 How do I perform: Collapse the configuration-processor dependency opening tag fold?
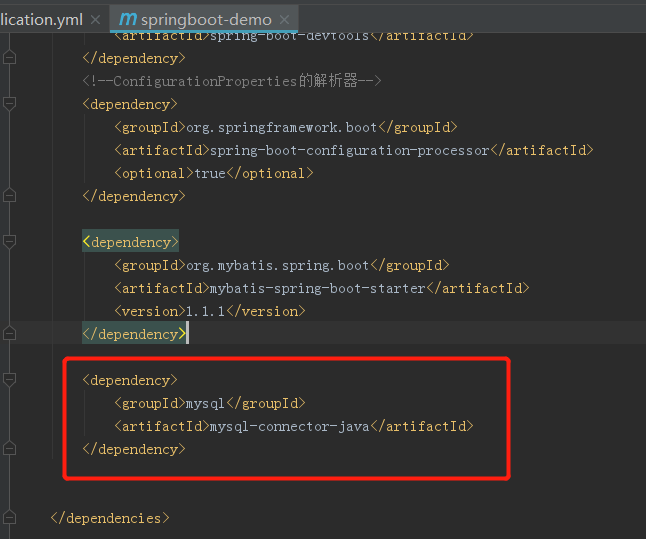[x=10, y=104]
